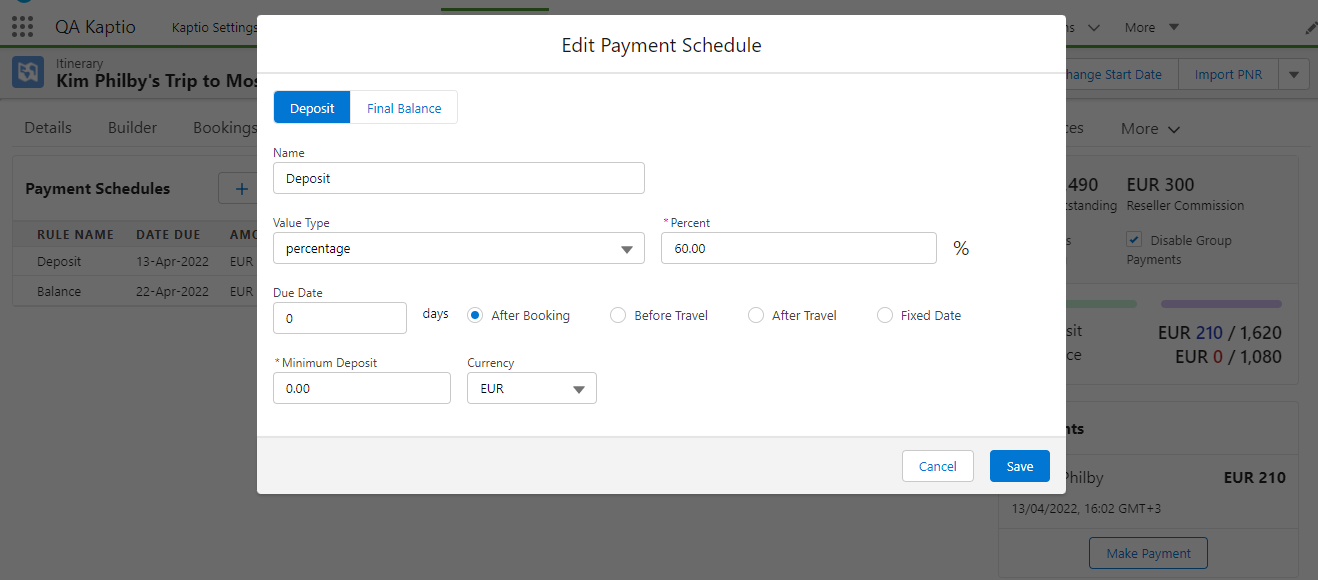Click the pencil edit icon at top right

[1311, 28]
